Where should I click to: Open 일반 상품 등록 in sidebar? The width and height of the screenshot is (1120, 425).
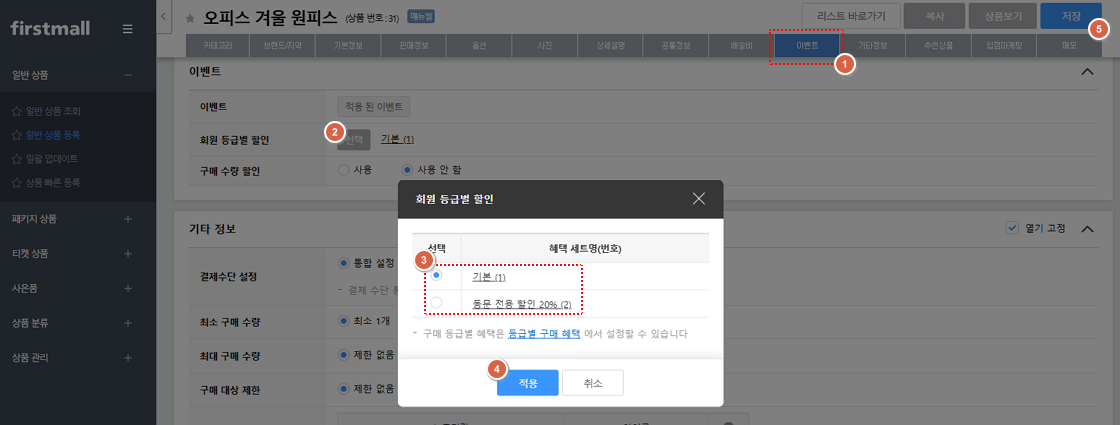click(x=53, y=134)
